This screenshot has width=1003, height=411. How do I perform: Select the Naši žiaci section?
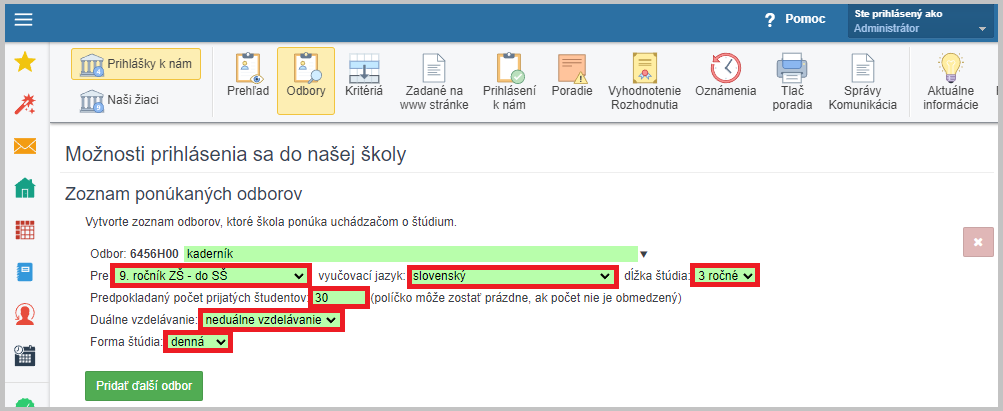click(x=119, y=100)
